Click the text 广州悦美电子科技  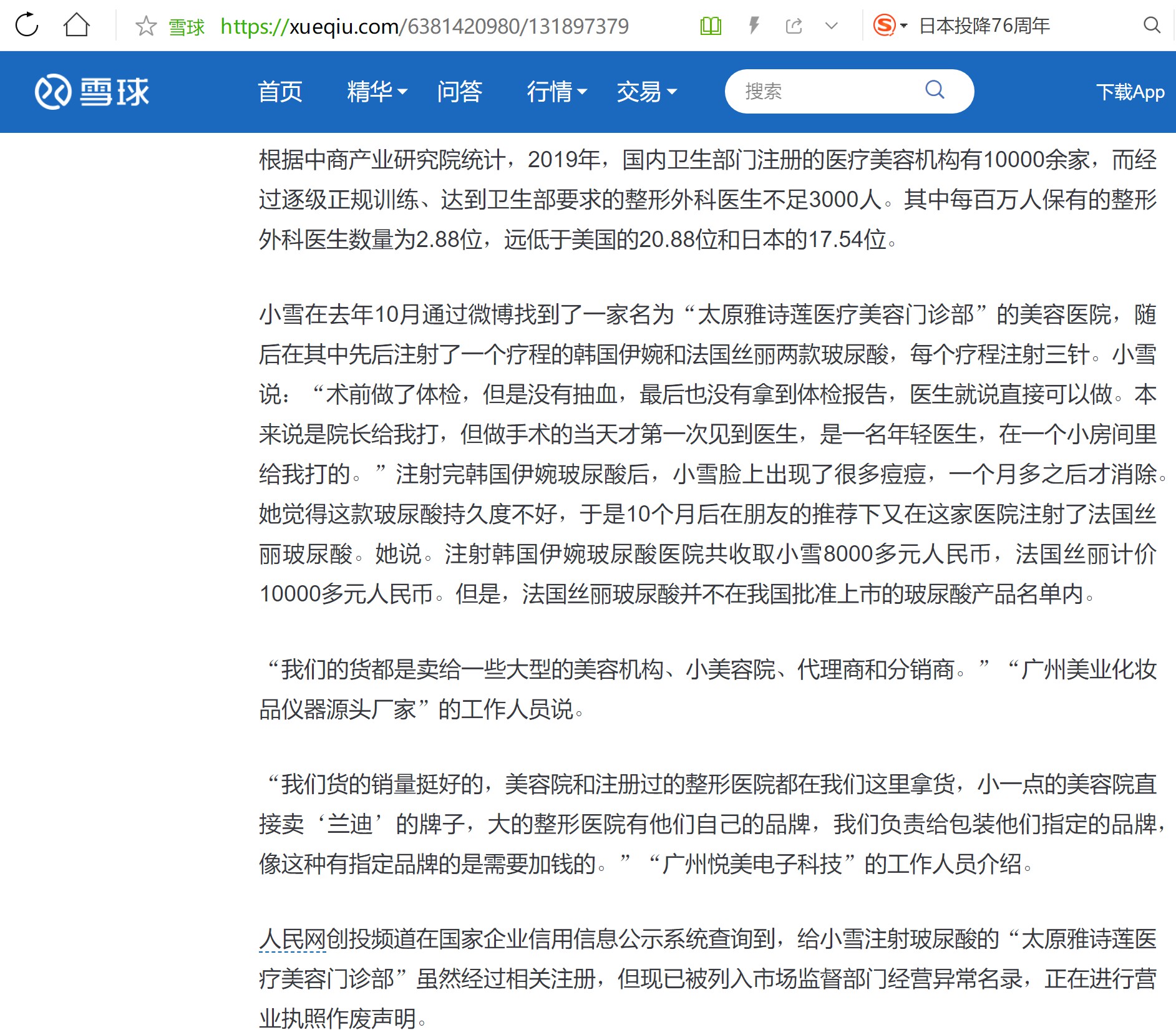(752, 864)
